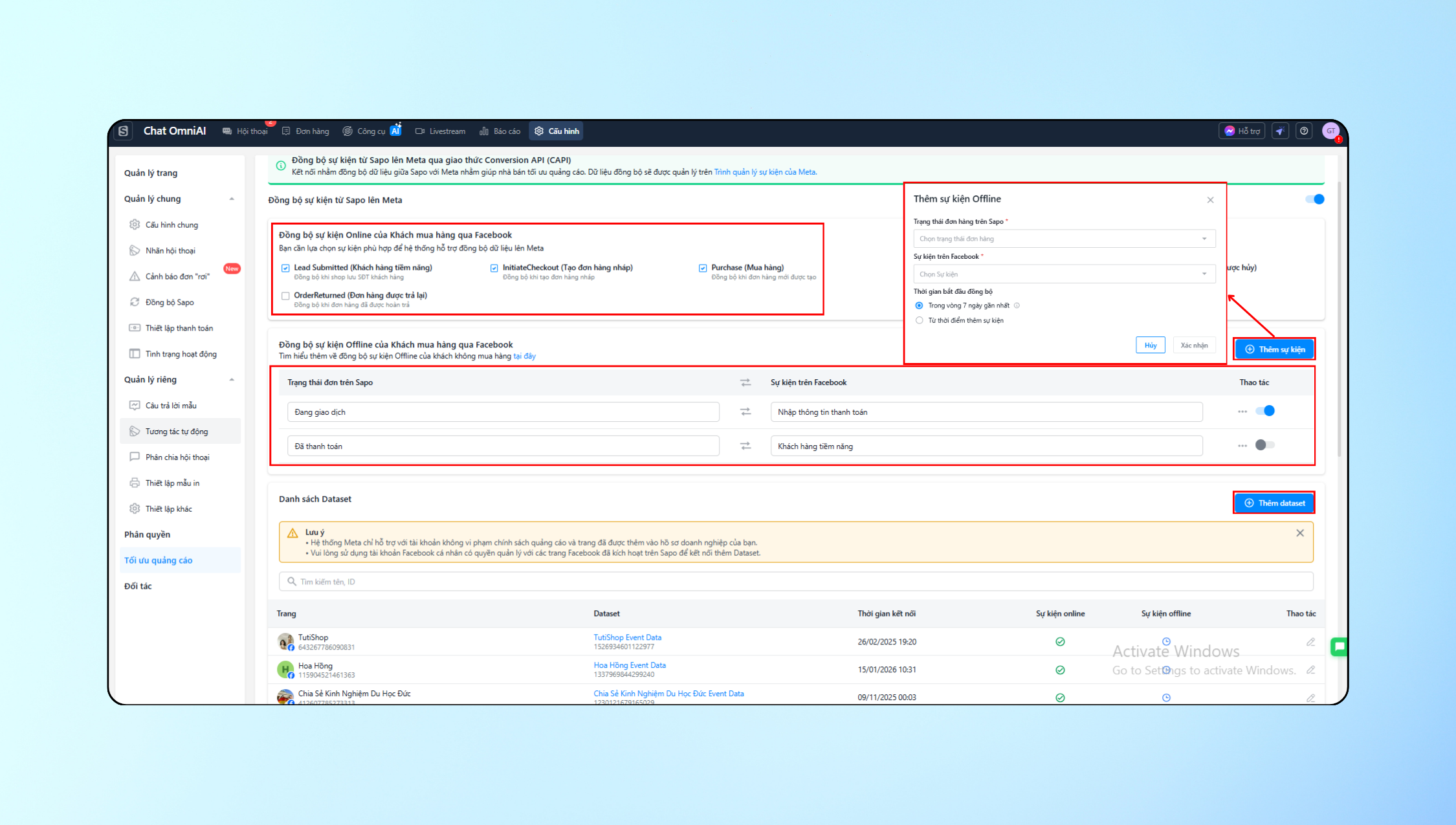This screenshot has height=825, width=1456.
Task: Open the green chat widget icon
Action: tap(1339, 646)
